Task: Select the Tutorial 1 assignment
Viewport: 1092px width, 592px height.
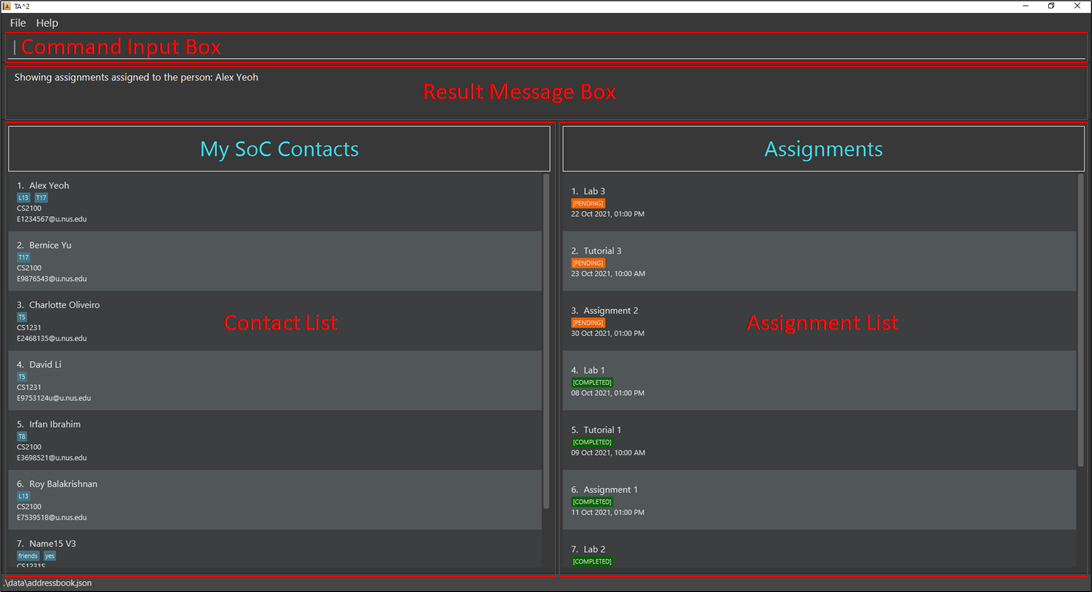Action: (602, 430)
